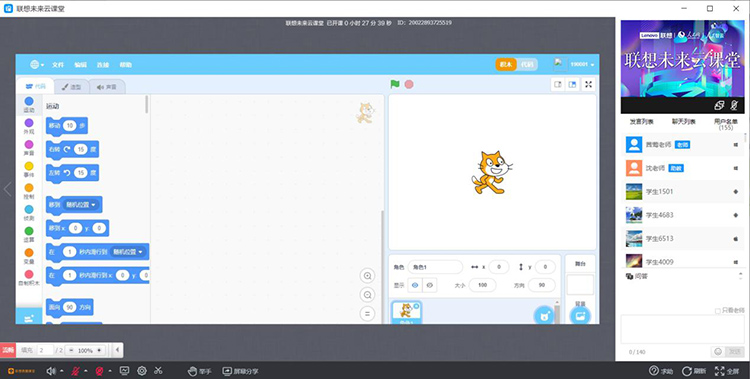
Task: Click the zoom minus at 100%
Action: click(x=71, y=350)
